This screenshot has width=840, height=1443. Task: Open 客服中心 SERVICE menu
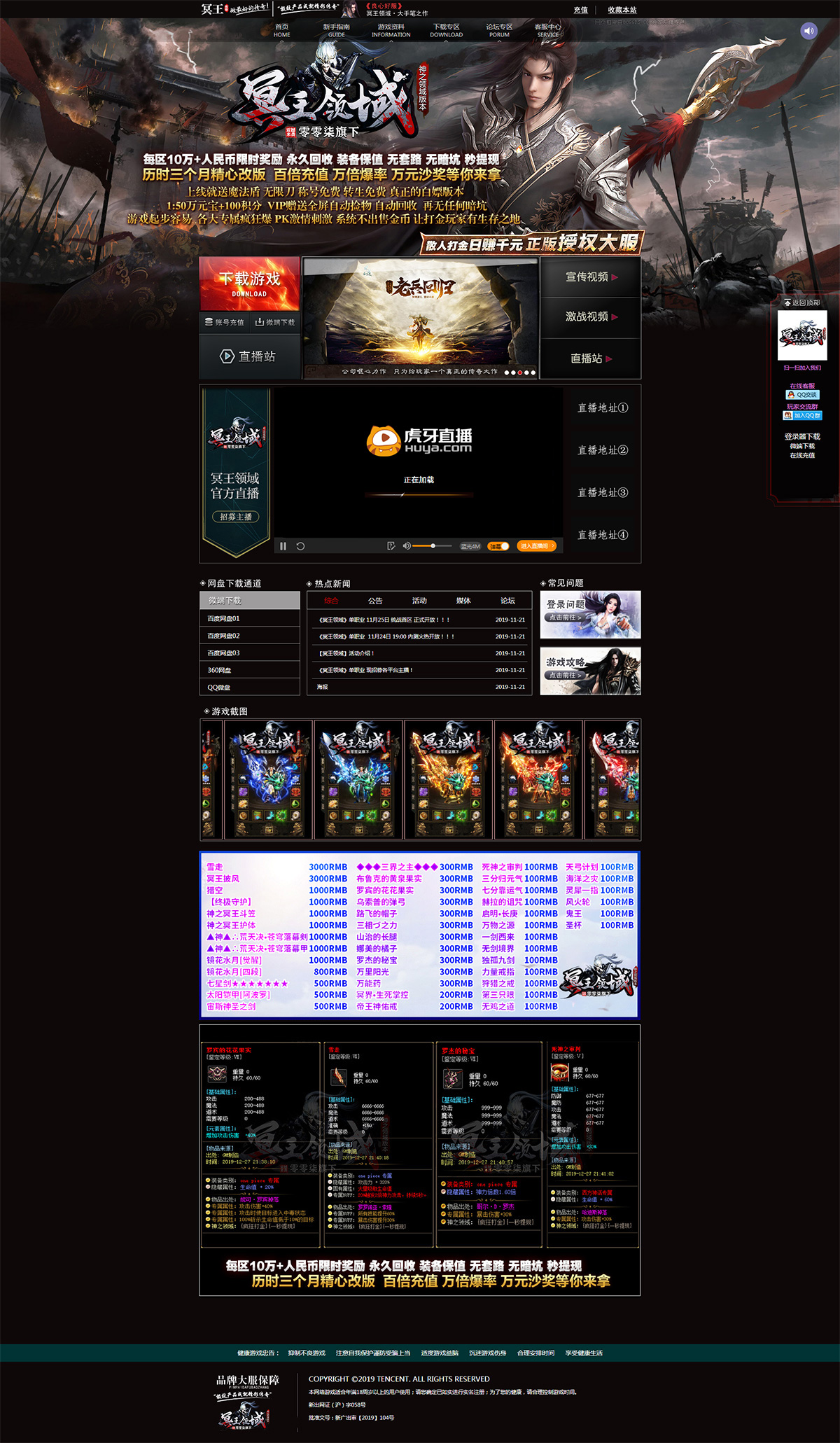click(x=548, y=30)
